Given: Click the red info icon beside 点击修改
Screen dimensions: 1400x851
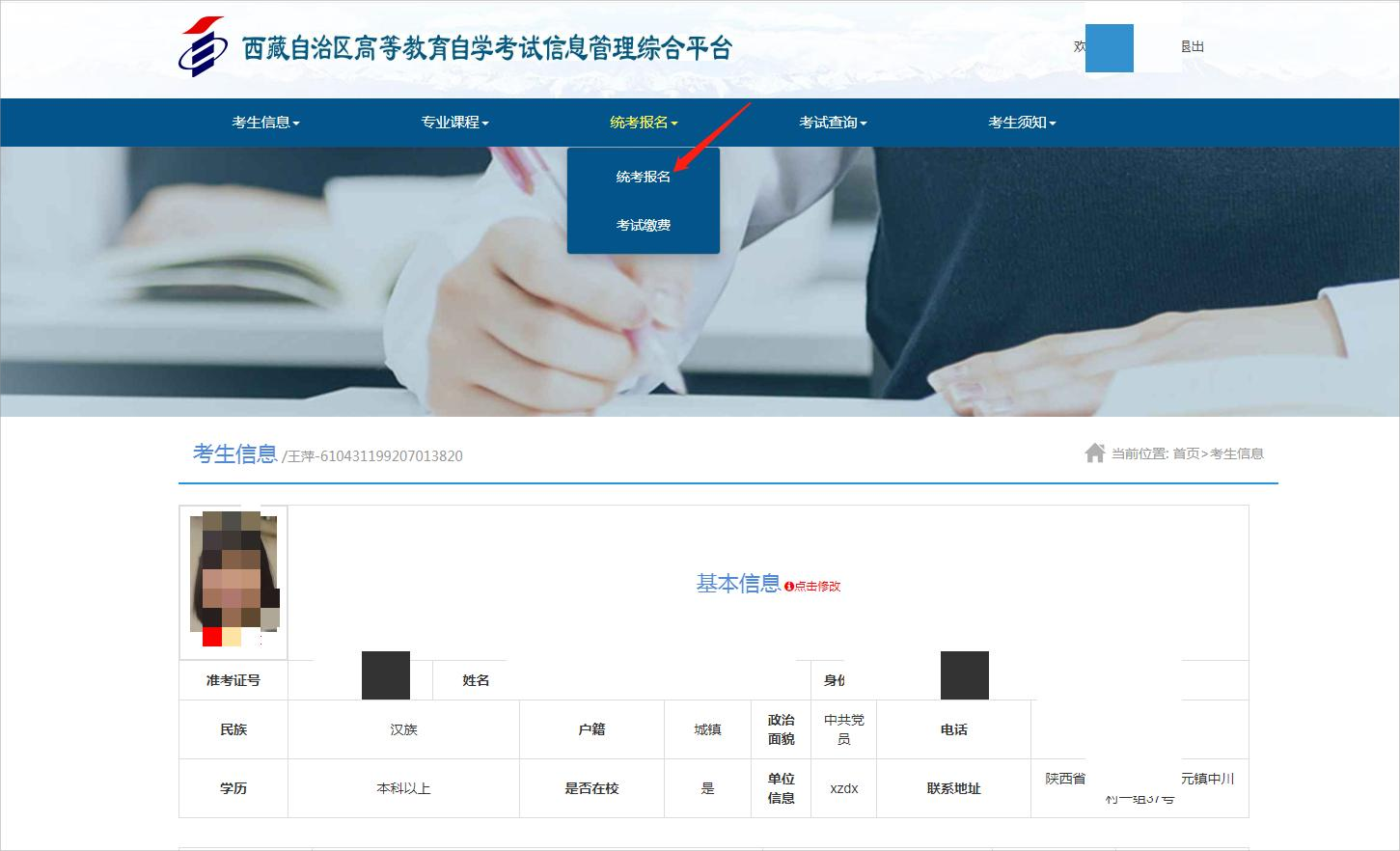Looking at the screenshot, I should [788, 587].
